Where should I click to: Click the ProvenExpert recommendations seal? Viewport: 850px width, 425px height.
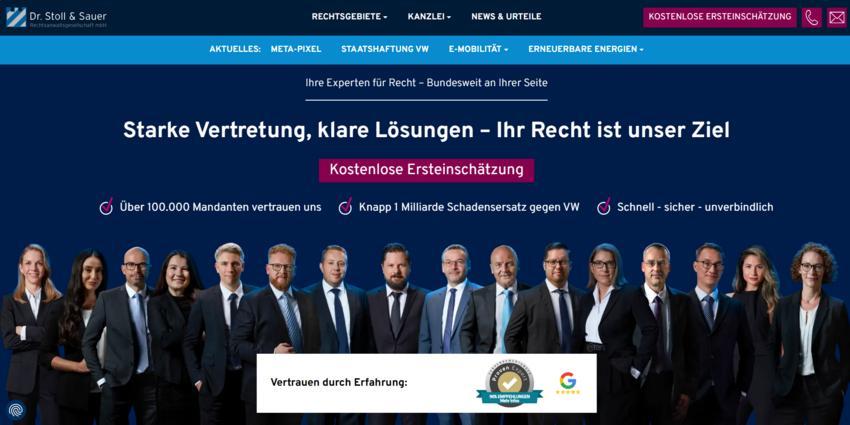pyautogui.click(x=509, y=384)
